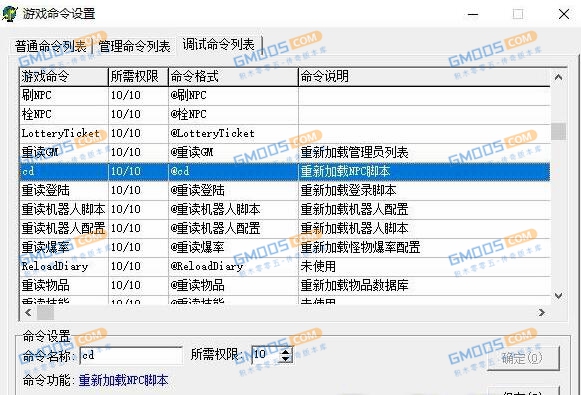Click the 重新加载管理员列表 description cell
This screenshot has height=395, width=581.
(424, 152)
